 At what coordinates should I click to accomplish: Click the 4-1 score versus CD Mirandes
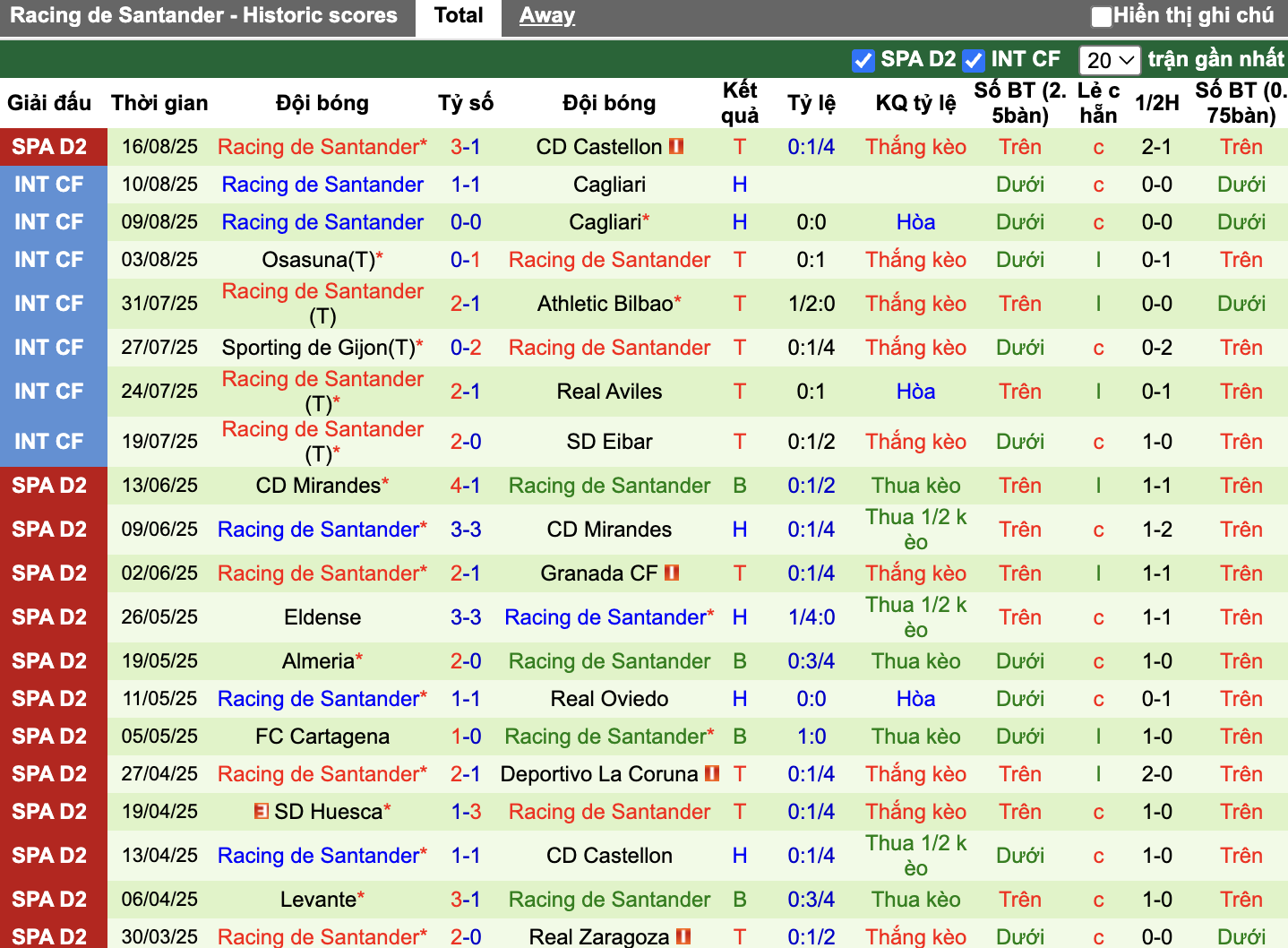point(466,486)
